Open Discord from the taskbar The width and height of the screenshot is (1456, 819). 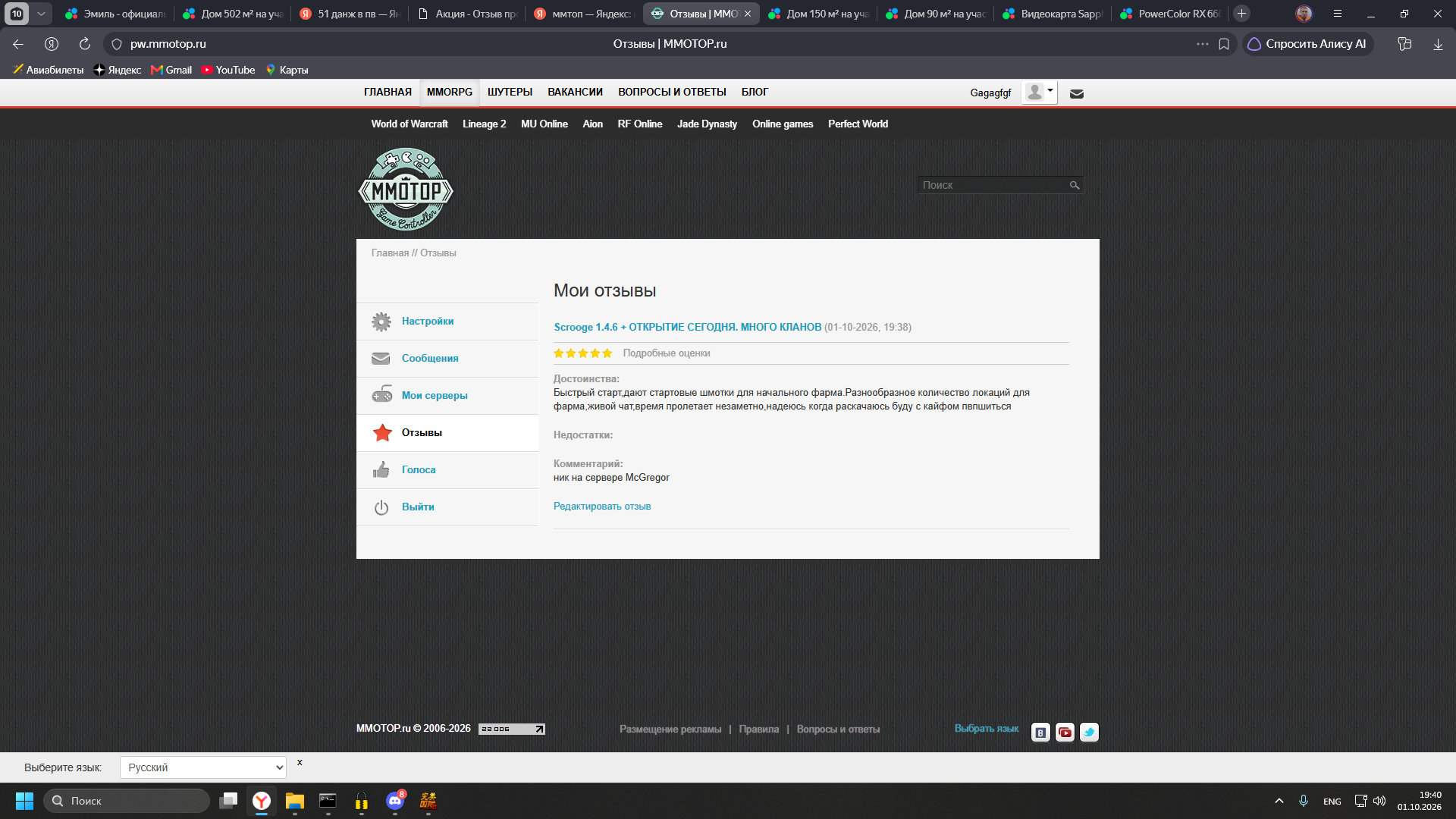395,801
